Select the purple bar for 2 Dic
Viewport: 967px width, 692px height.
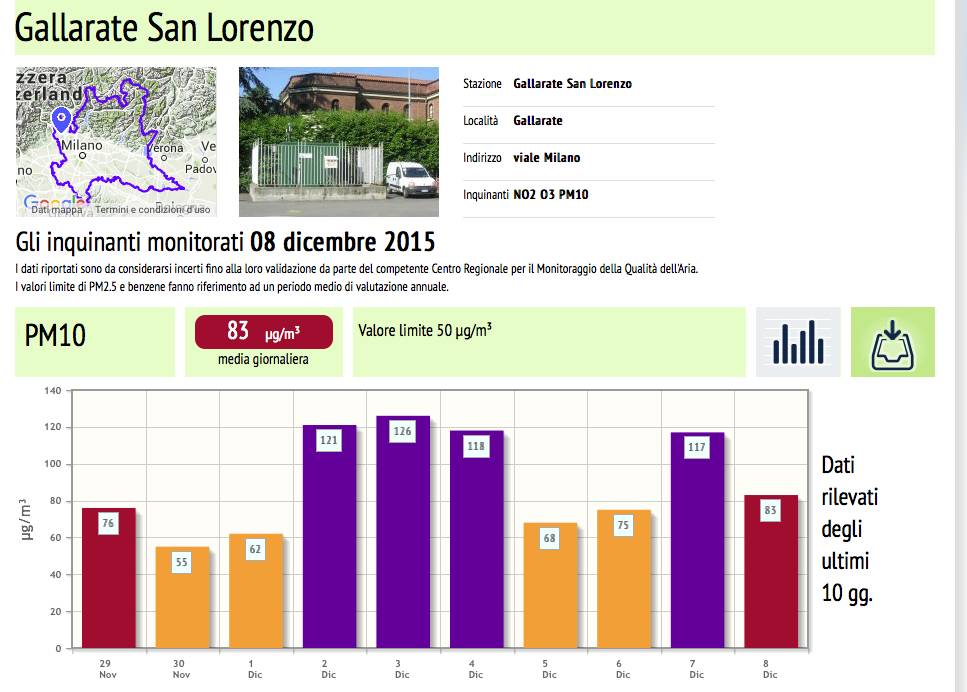(x=329, y=540)
